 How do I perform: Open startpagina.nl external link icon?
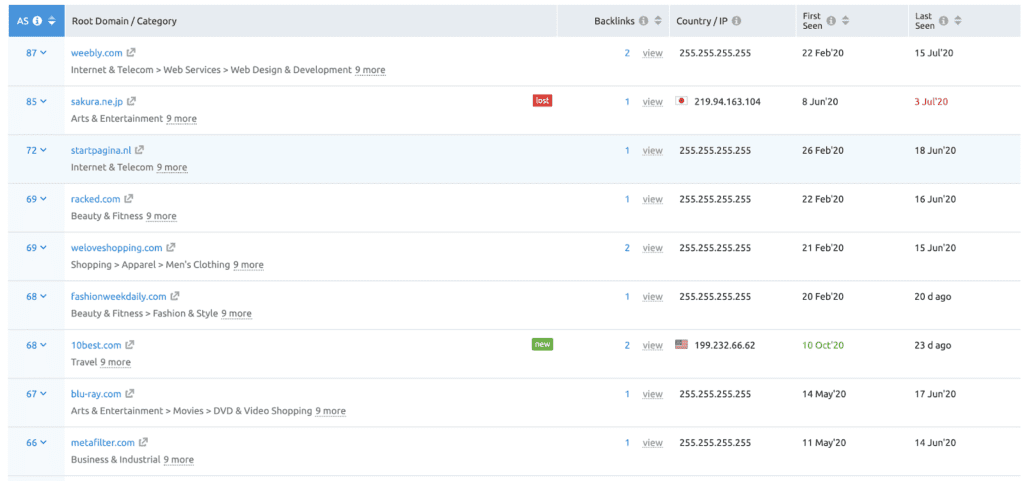(x=140, y=150)
